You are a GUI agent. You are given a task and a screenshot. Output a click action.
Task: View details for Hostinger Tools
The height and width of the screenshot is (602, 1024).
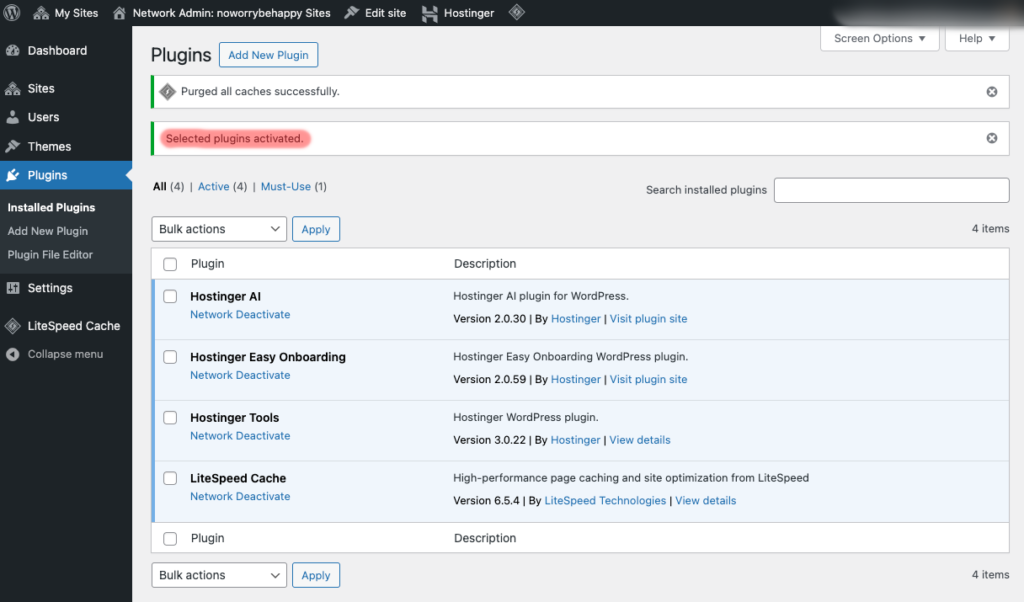point(639,440)
